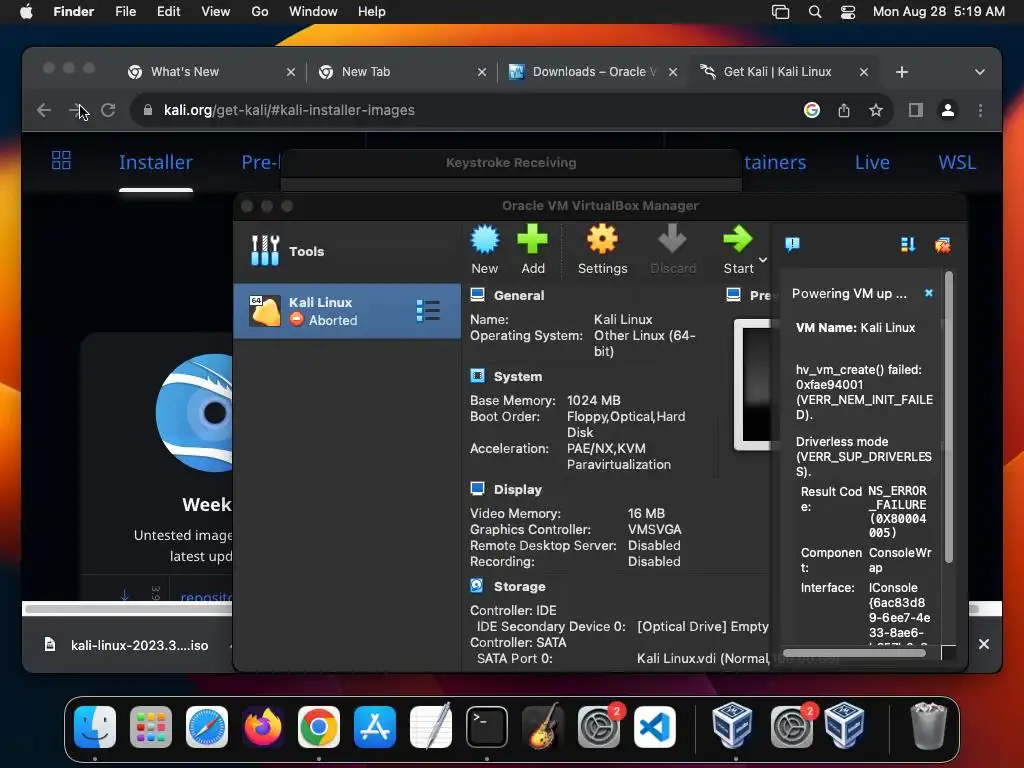
Task: Open Firefox from the Dock
Action: click(263, 727)
